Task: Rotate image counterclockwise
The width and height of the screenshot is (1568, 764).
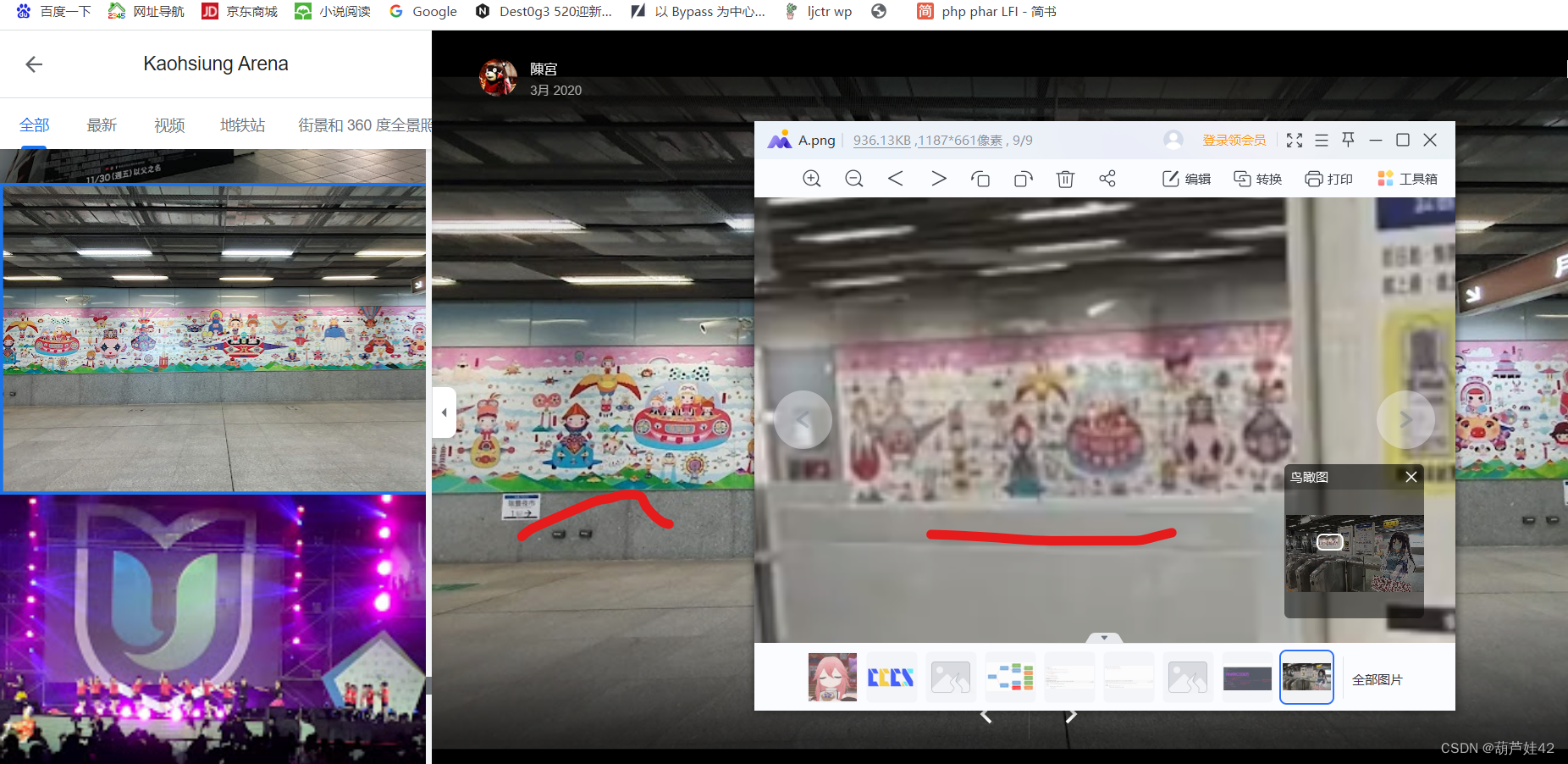Action: click(x=980, y=179)
